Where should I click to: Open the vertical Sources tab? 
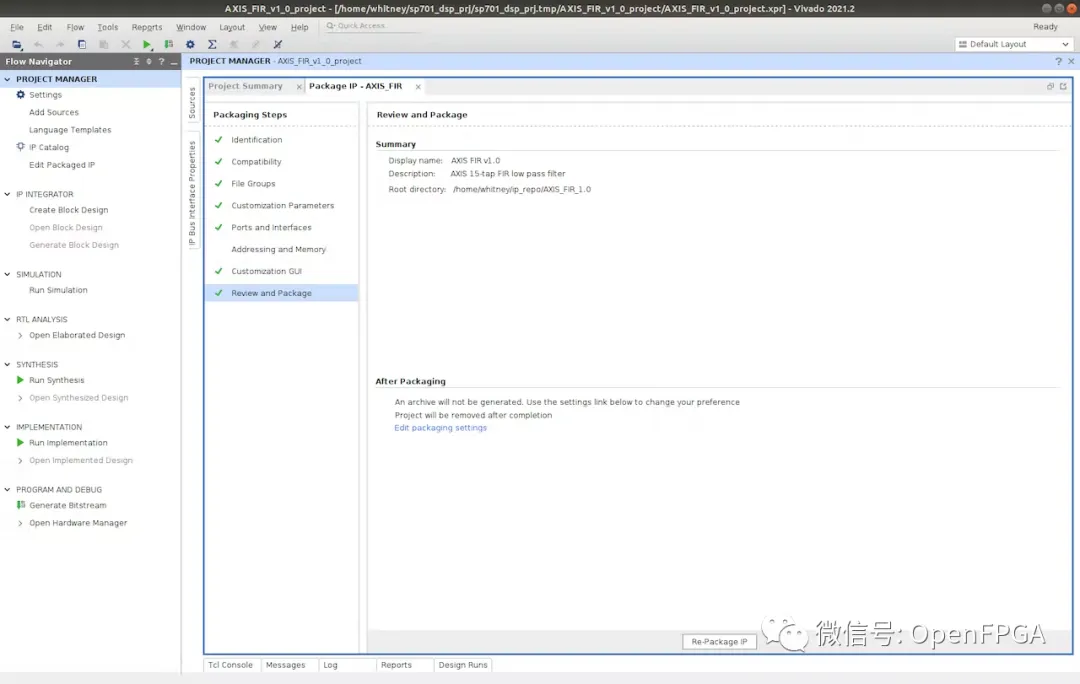pos(192,103)
